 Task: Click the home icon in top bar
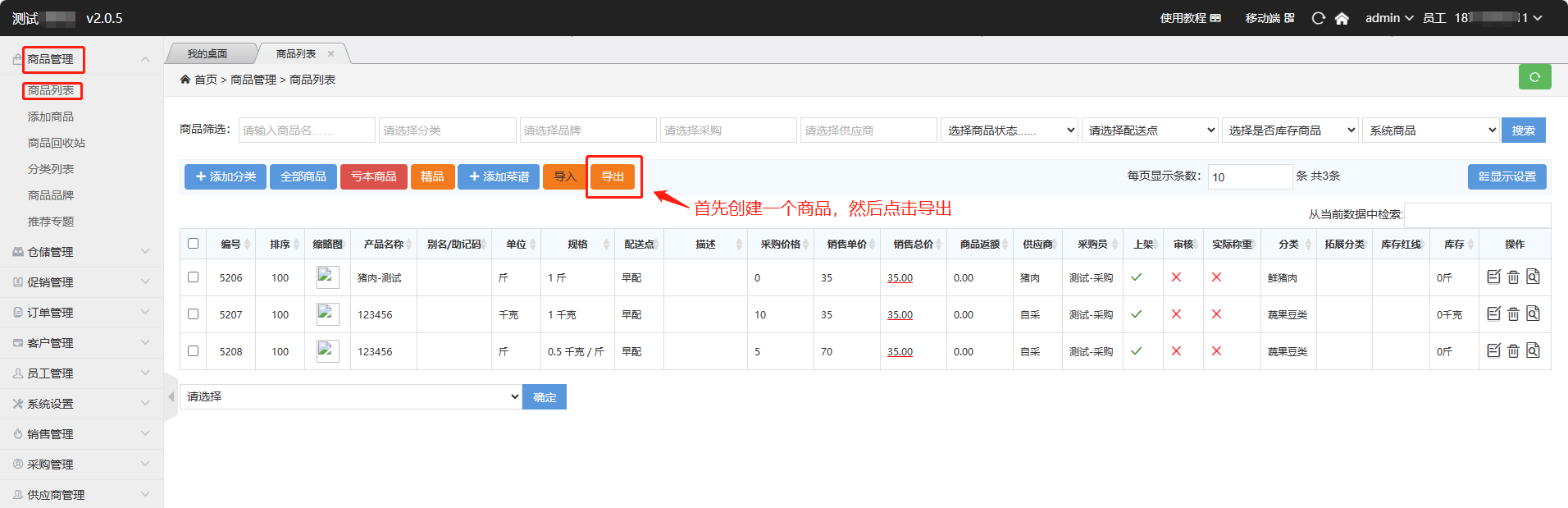click(x=1342, y=18)
